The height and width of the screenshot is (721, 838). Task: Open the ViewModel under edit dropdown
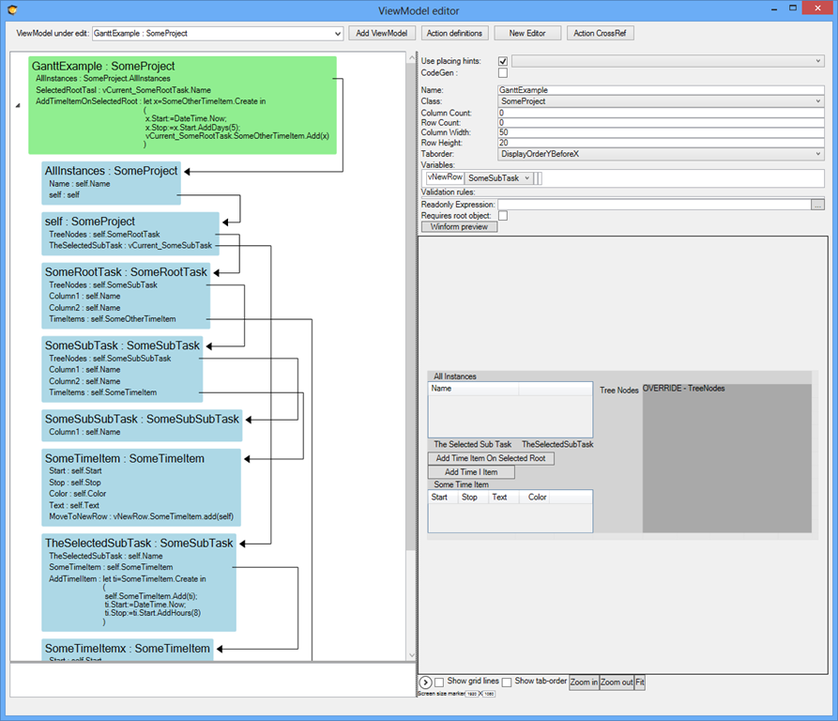(218, 33)
